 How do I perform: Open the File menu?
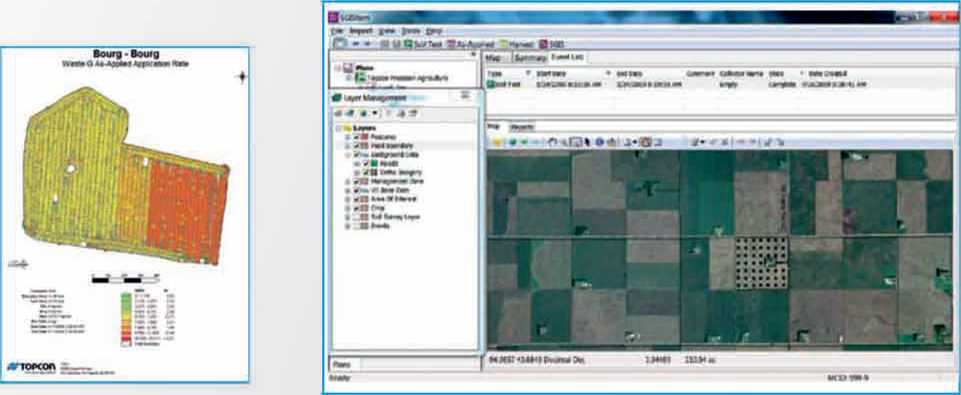pyautogui.click(x=336, y=31)
